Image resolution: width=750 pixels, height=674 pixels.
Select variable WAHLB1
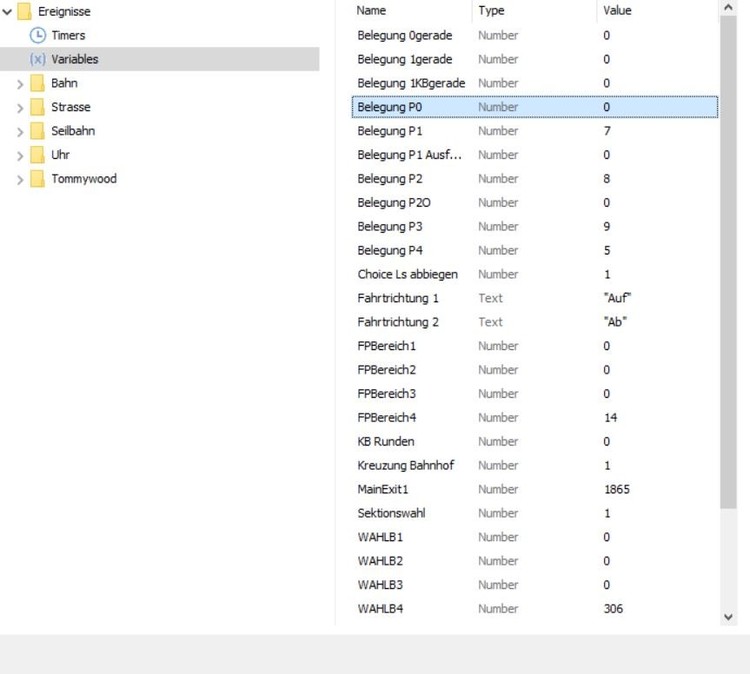pos(380,538)
